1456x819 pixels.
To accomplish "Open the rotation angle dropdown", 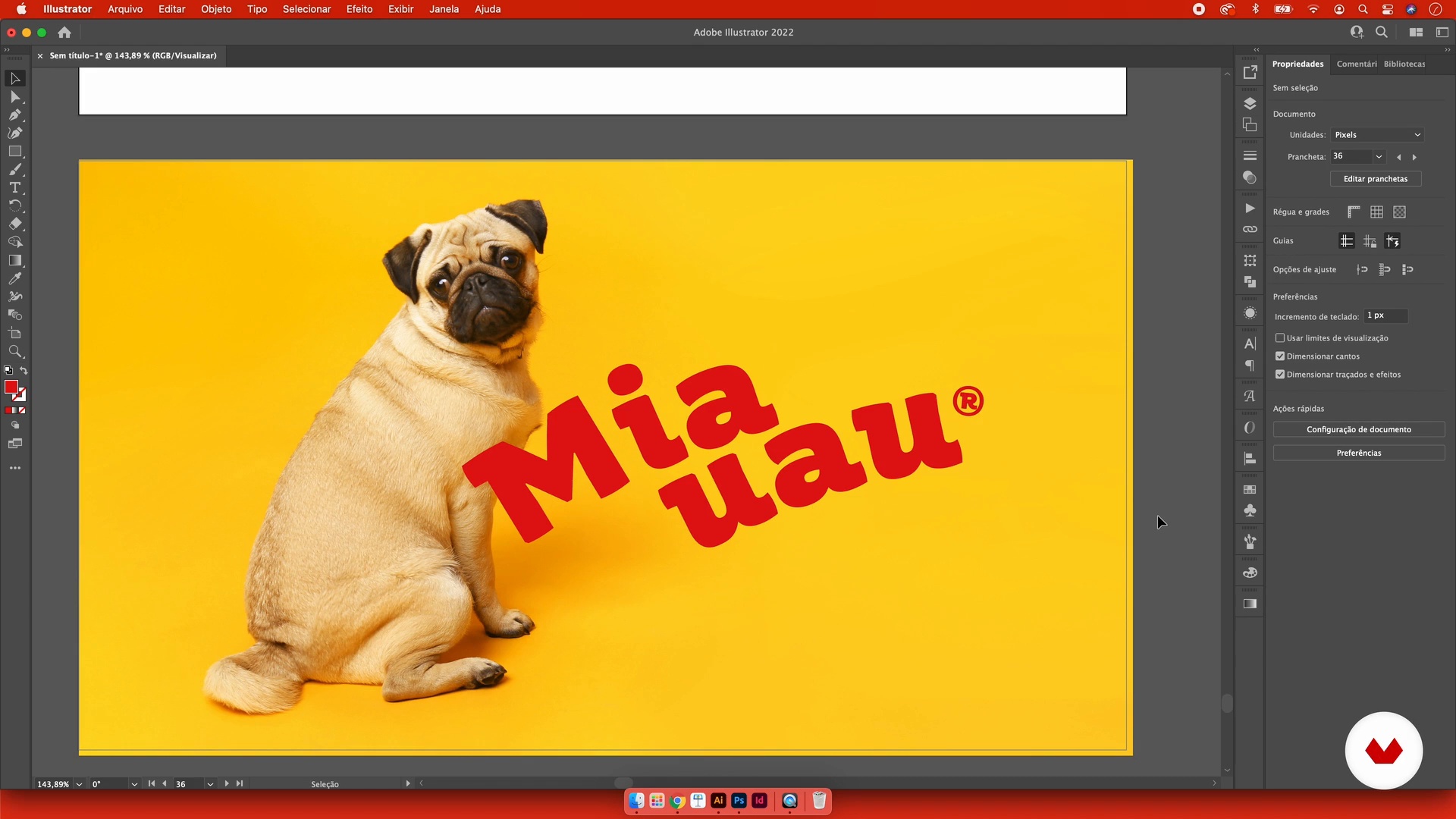I will tap(134, 784).
